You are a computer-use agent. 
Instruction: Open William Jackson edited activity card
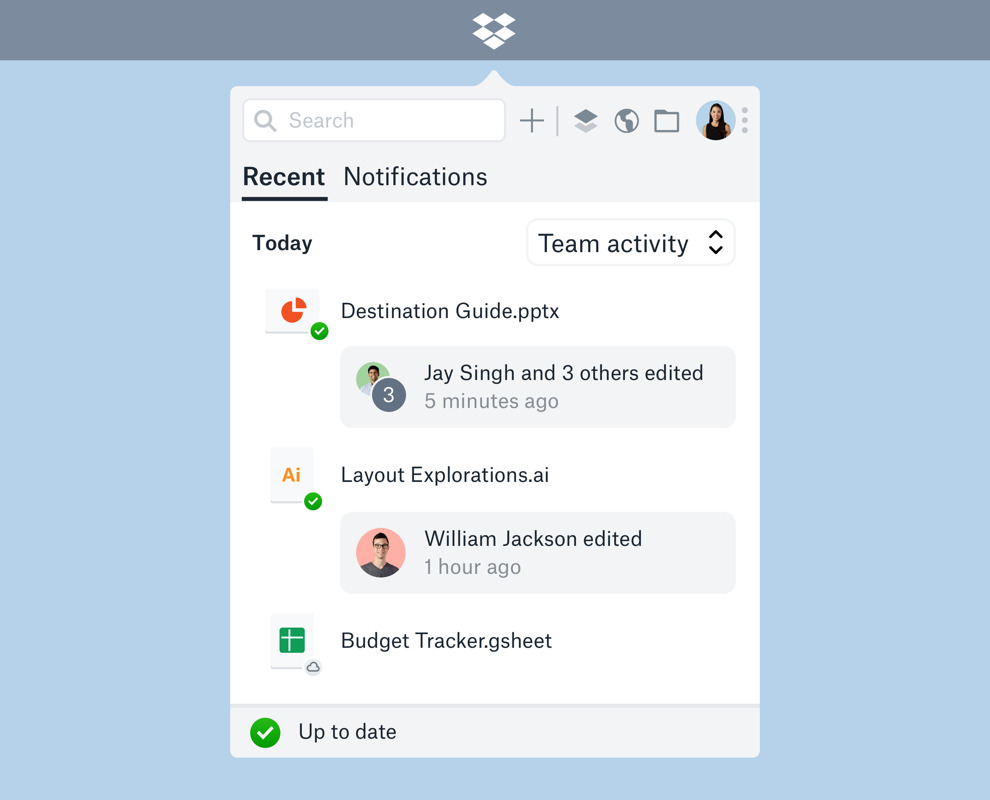538,552
